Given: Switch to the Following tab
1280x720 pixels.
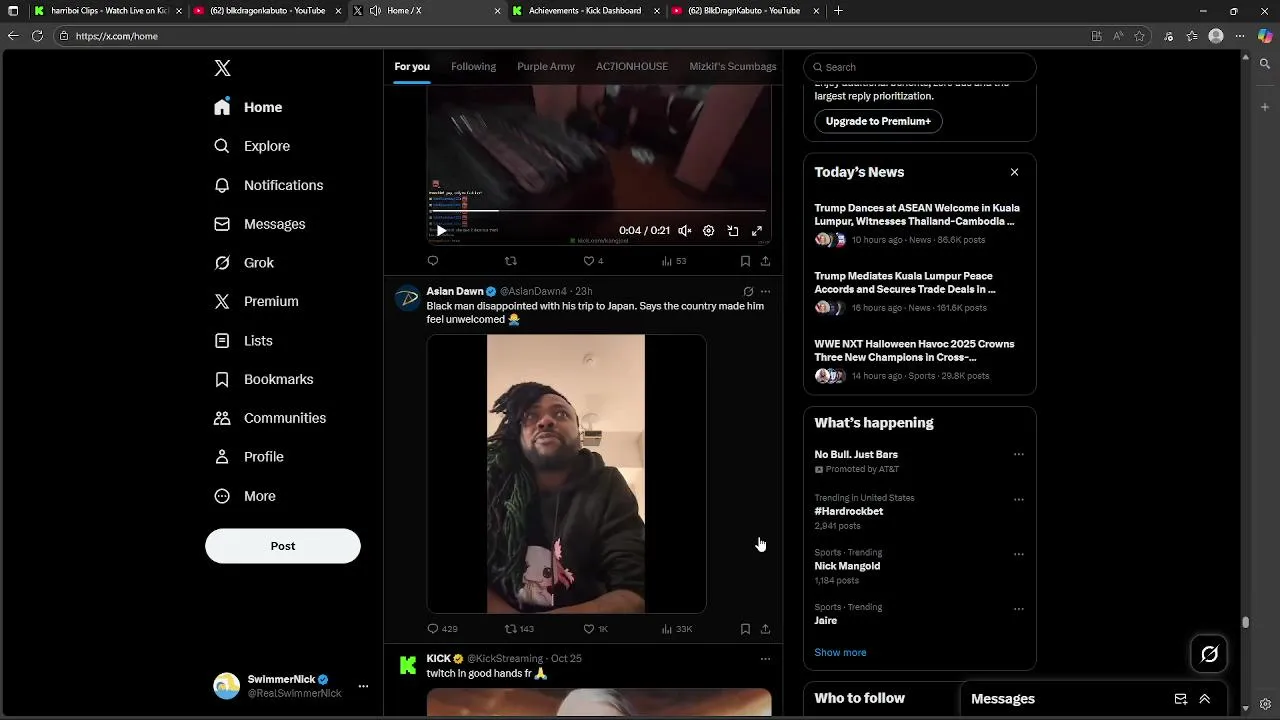Looking at the screenshot, I should click(473, 66).
